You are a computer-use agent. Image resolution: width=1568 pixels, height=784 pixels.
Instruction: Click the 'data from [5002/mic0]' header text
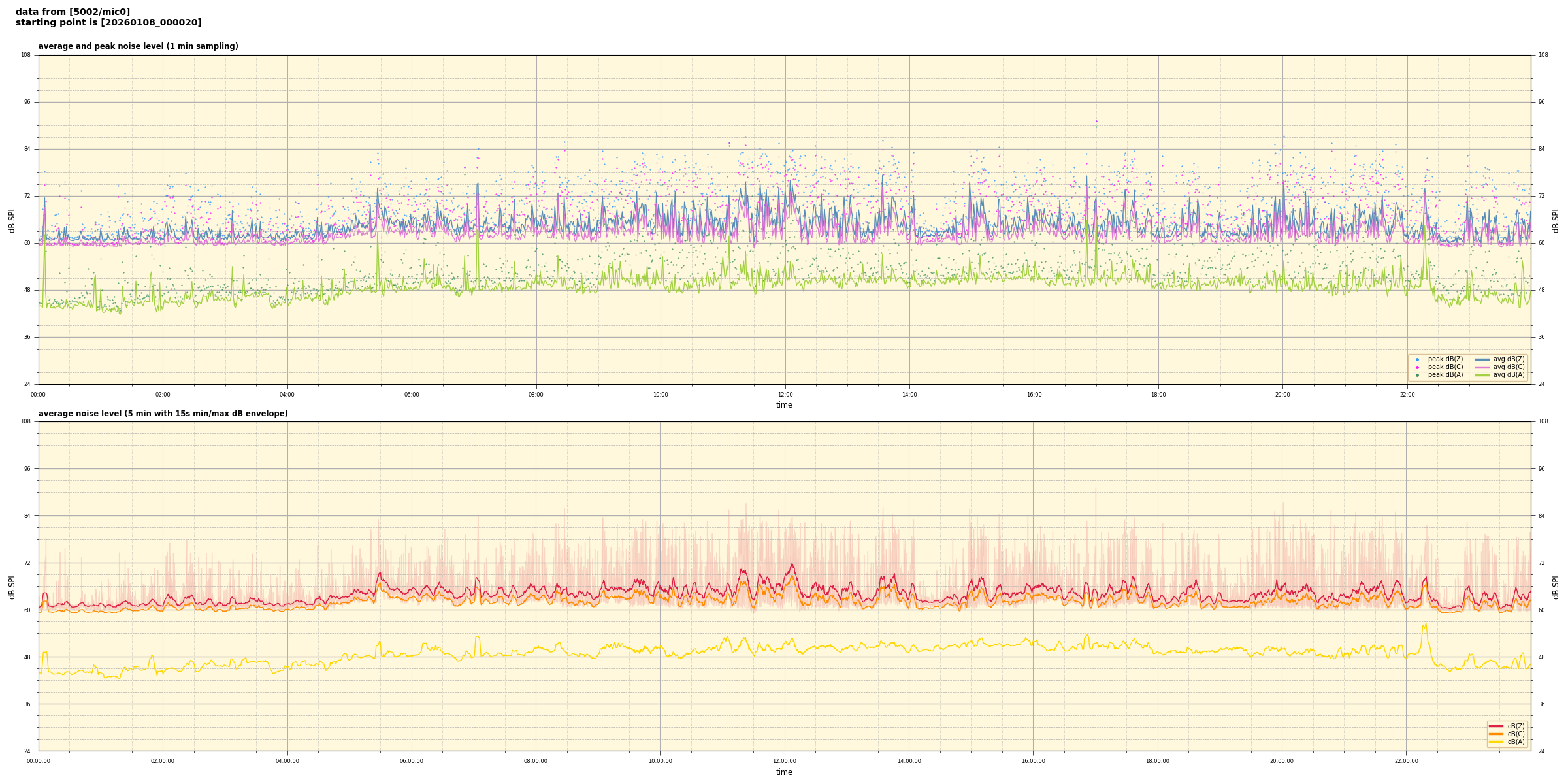73,12
